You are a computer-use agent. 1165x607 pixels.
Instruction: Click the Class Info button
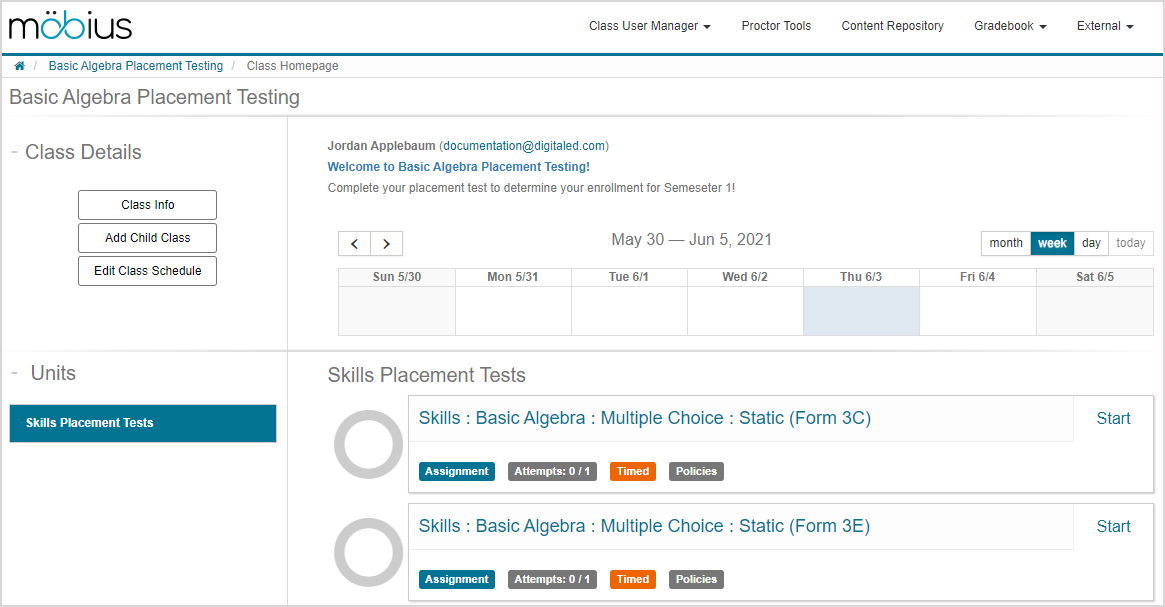(147, 205)
